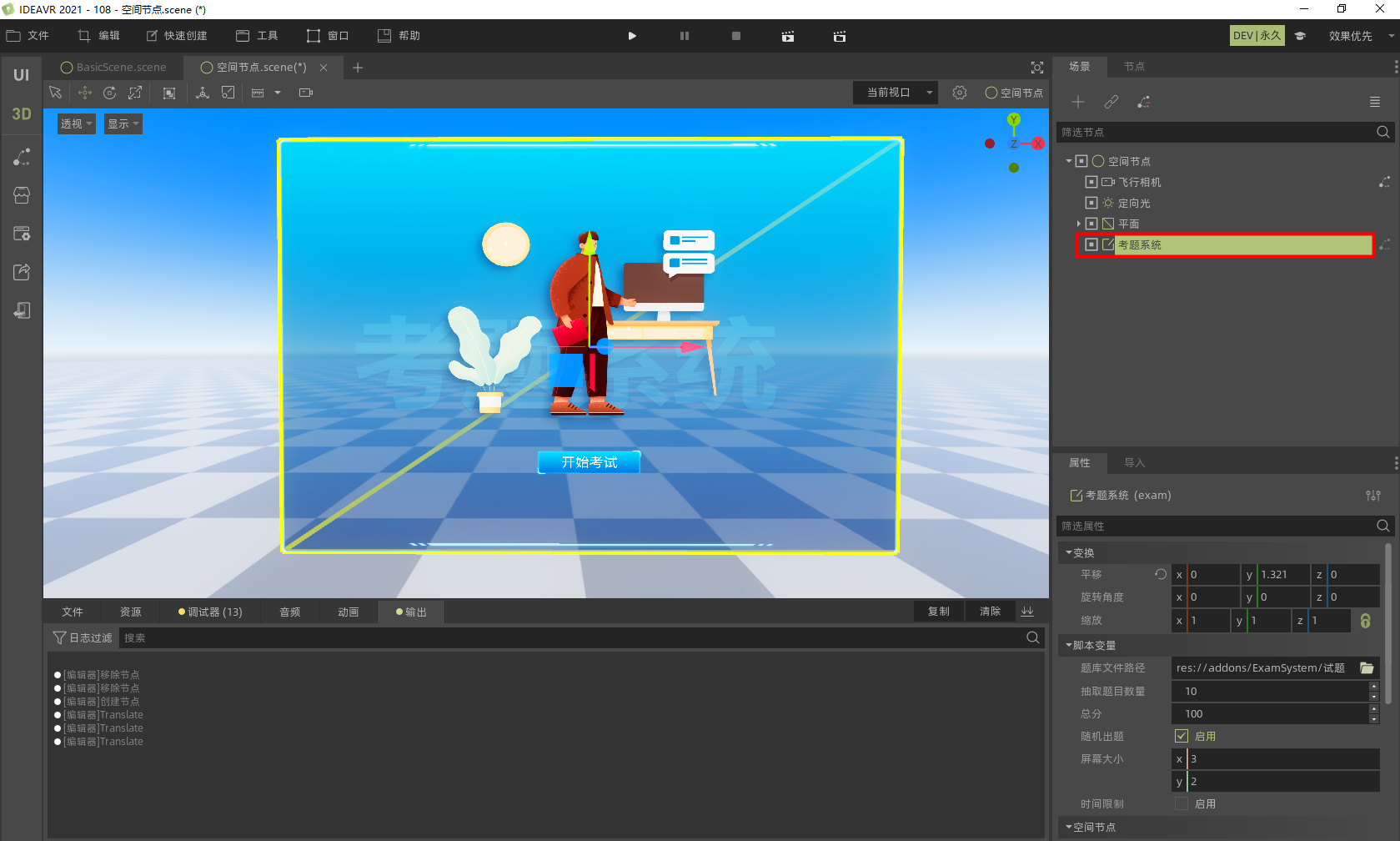Play the scene
Image resolution: width=1400 pixels, height=841 pixels.
632,36
